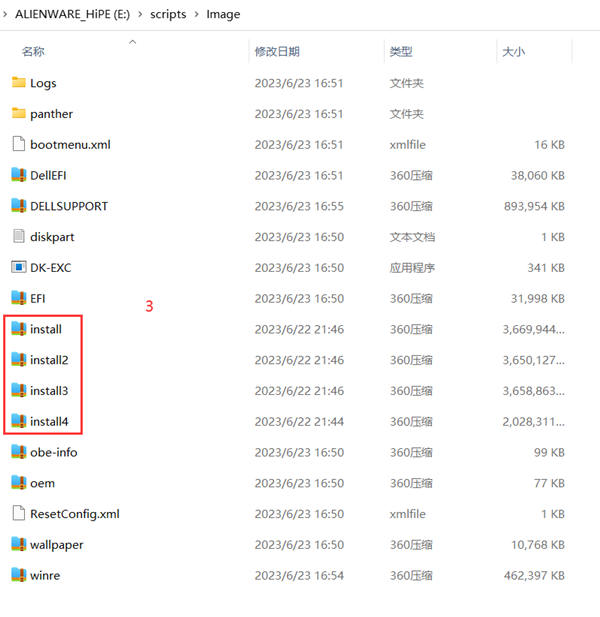Click the diskpart file name
Image resolution: width=600 pixels, height=617 pixels.
pos(52,237)
